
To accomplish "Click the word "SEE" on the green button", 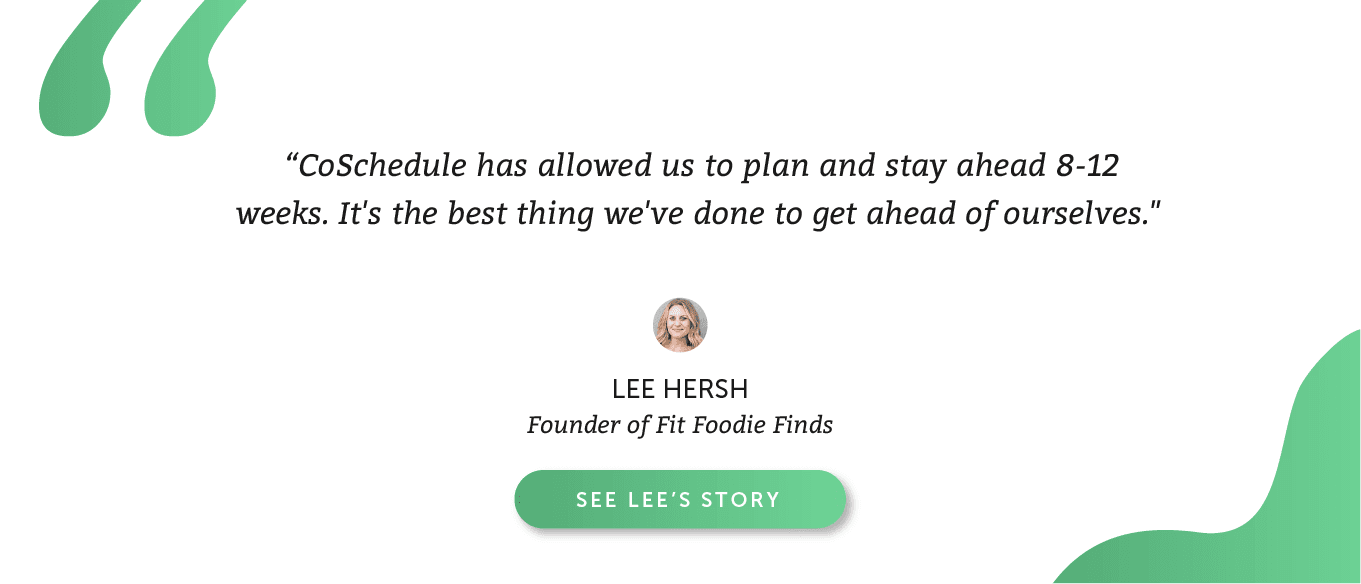I will coord(596,500).
